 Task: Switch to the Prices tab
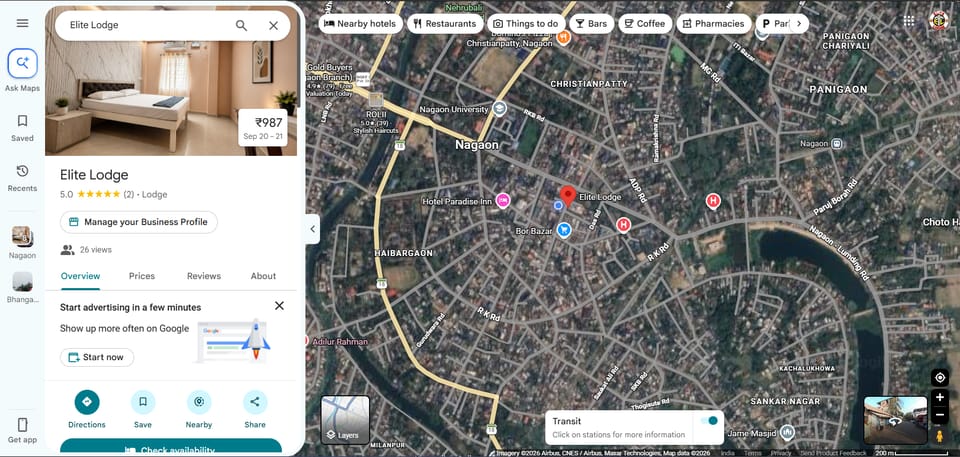[x=141, y=276]
